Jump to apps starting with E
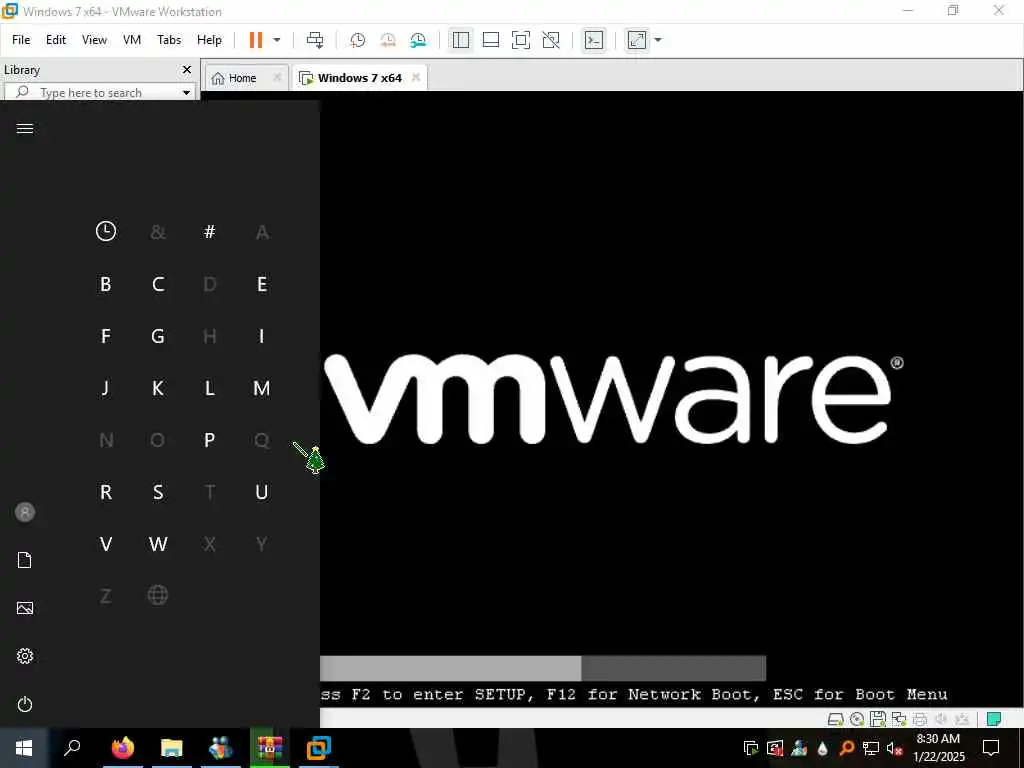The height and width of the screenshot is (768, 1024). [262, 284]
